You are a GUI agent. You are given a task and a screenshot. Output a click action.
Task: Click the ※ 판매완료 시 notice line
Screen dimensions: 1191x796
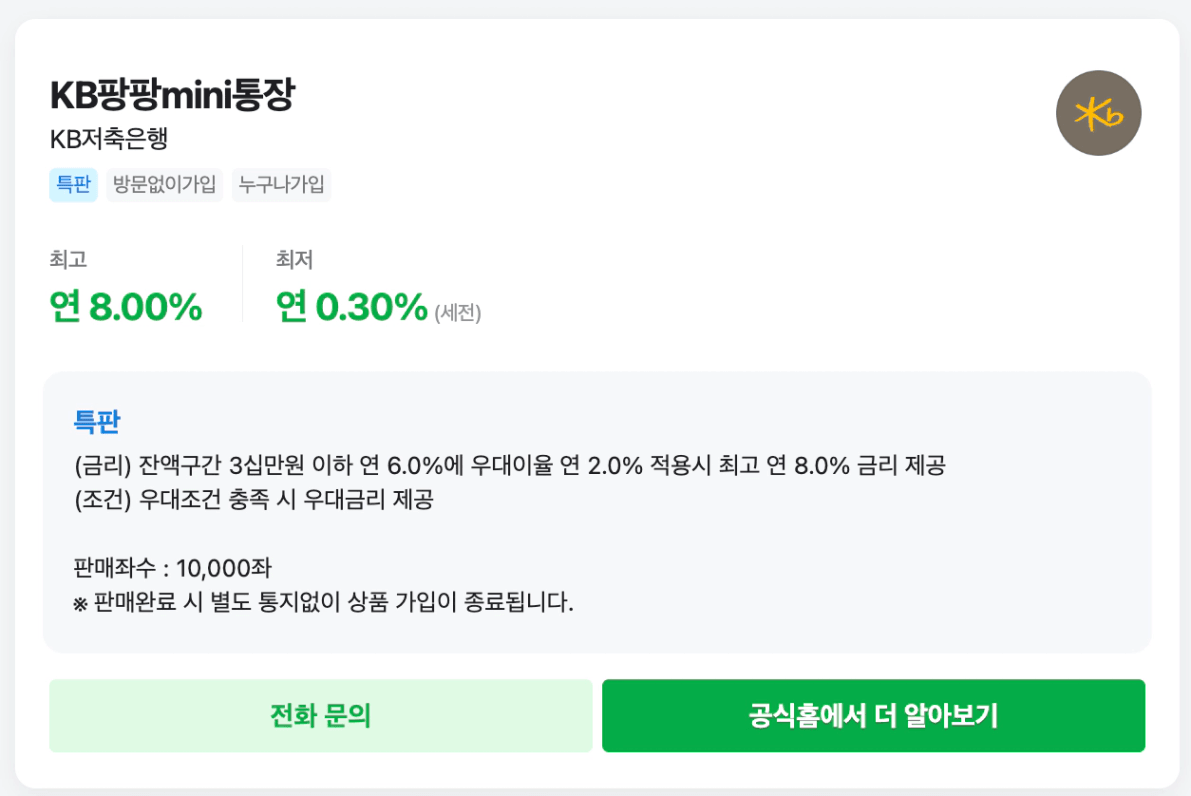coord(324,603)
